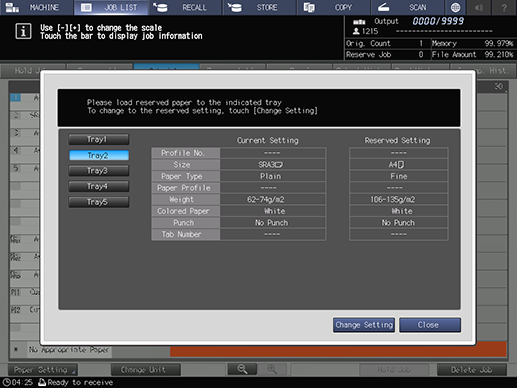Click the Change Setting button

tap(364, 325)
